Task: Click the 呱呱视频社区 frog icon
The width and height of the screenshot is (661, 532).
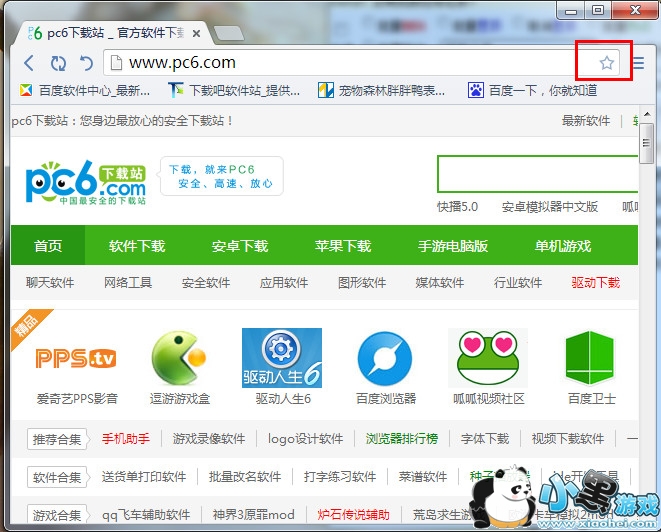Action: [x=488, y=357]
